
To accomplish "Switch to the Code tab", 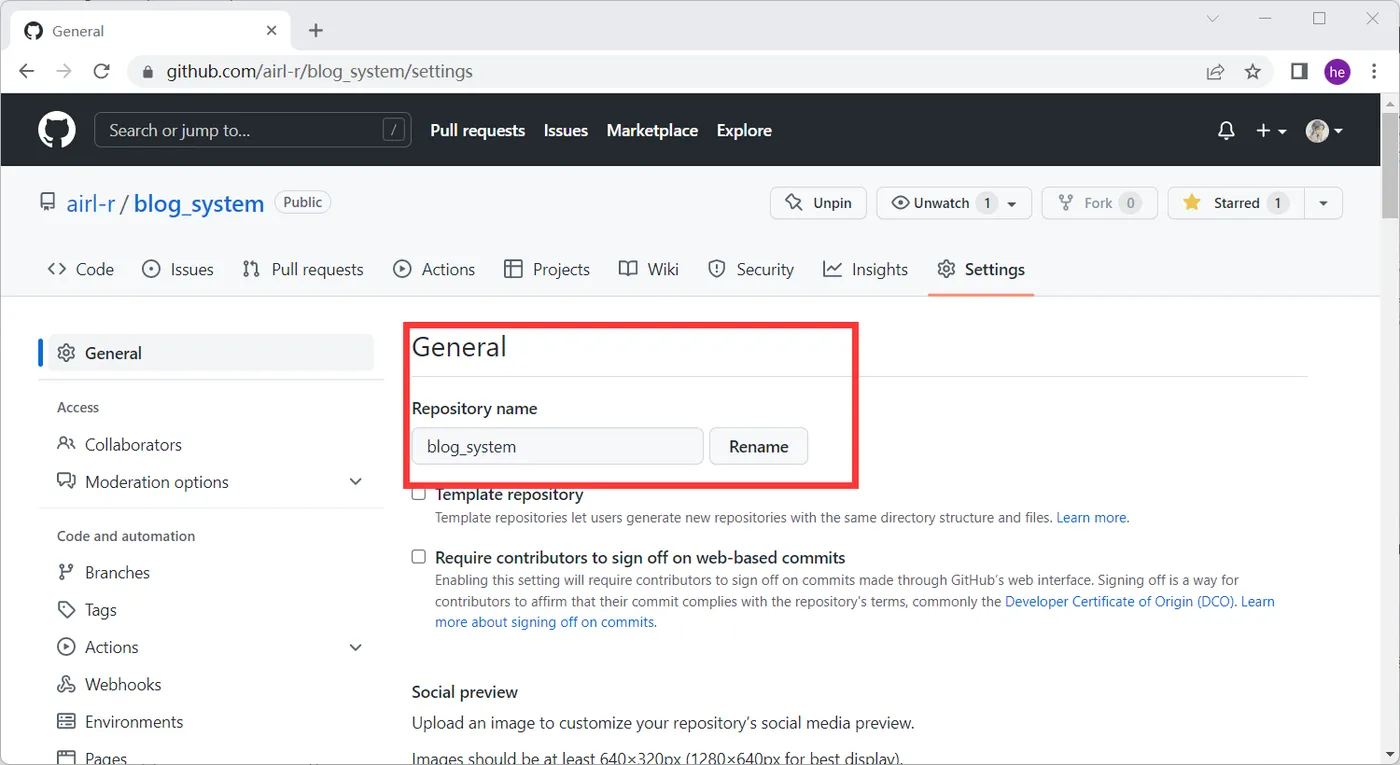I will coord(81,269).
